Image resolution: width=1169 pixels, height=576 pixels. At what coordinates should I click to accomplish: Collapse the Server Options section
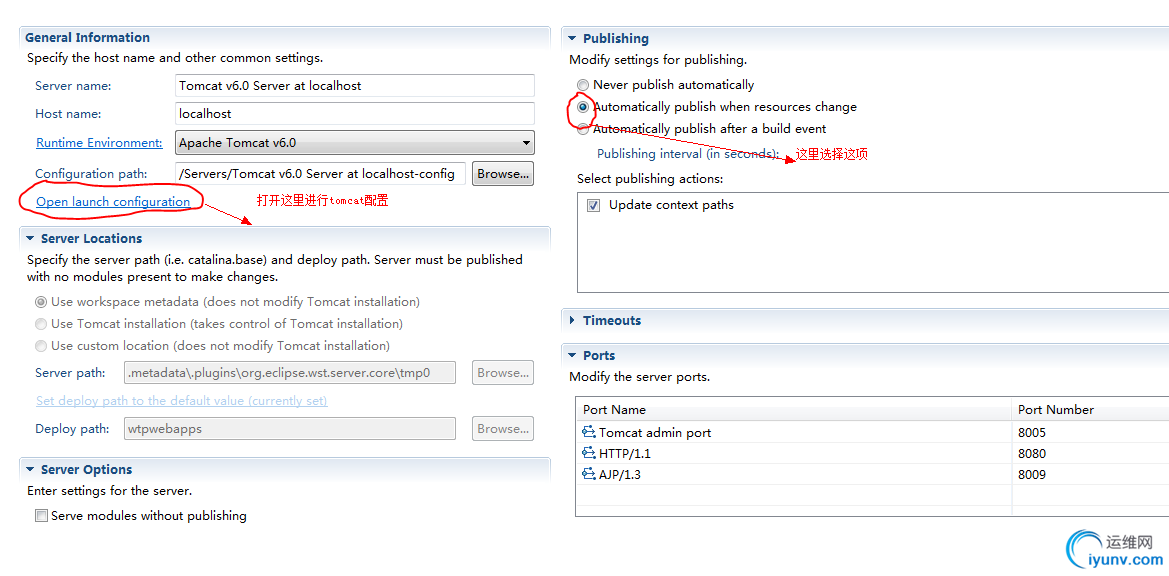click(x=31, y=469)
